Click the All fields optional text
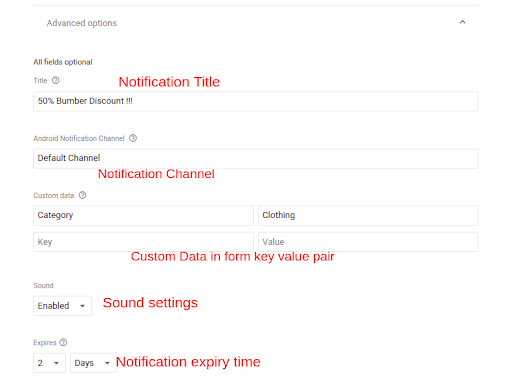 (63, 62)
